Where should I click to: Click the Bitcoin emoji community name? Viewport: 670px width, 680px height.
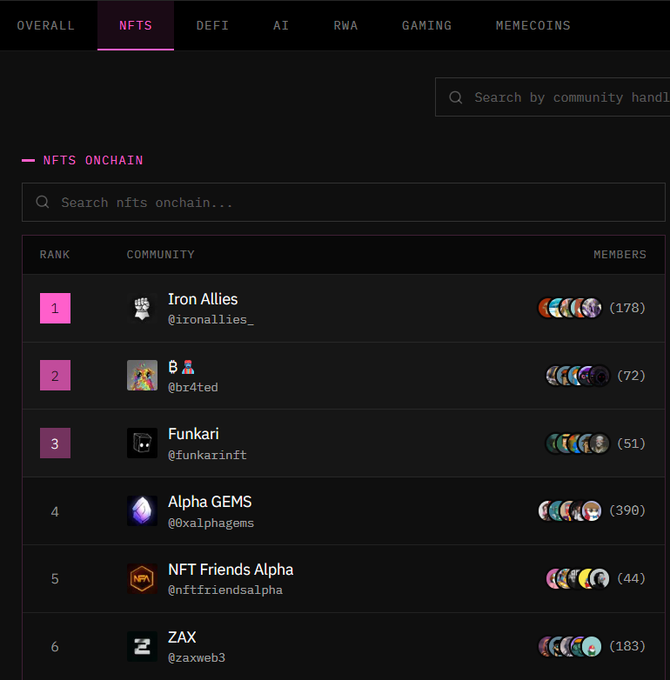tap(181, 367)
